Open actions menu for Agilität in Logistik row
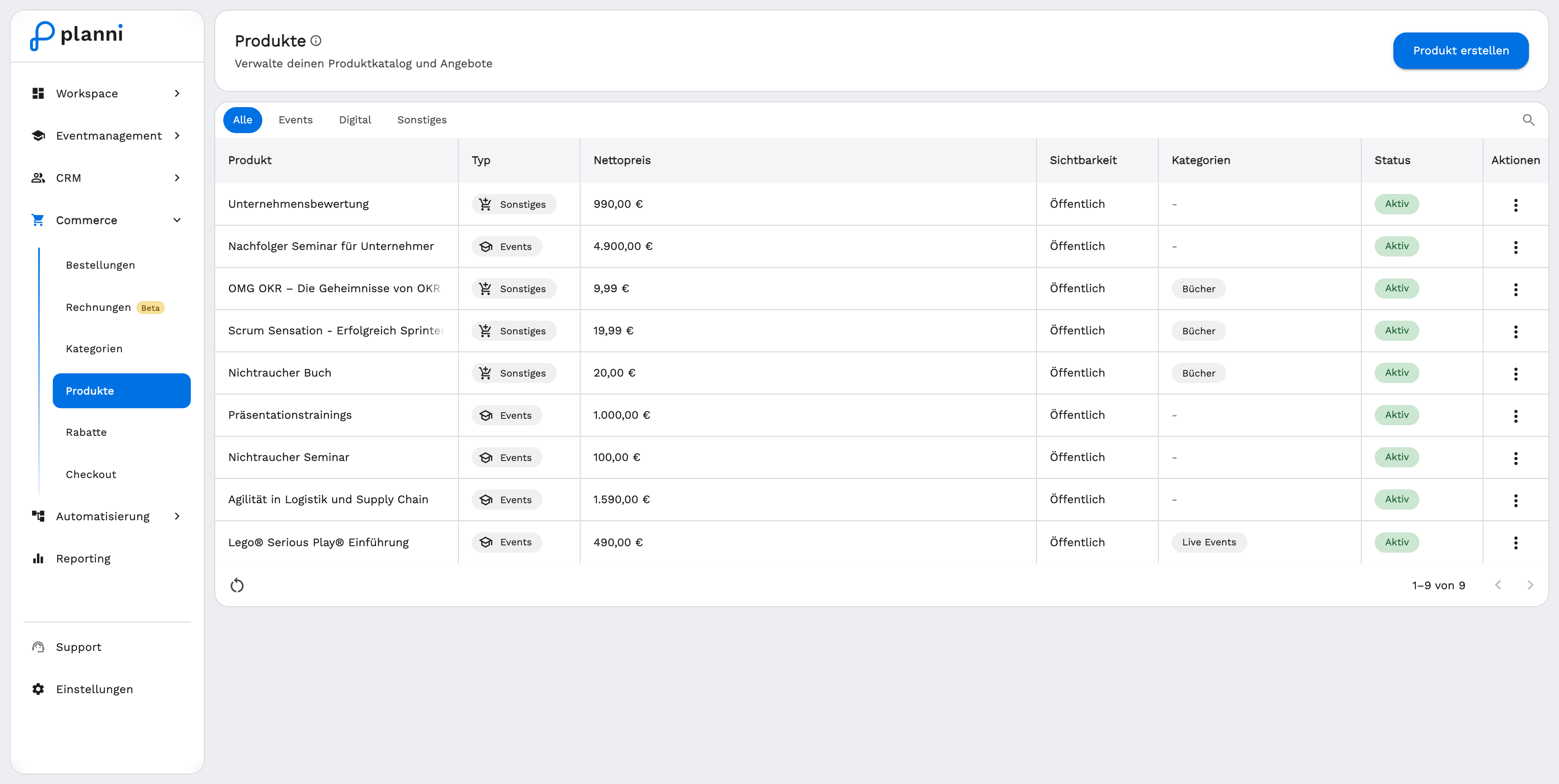Image resolution: width=1559 pixels, height=784 pixels. coord(1516,500)
